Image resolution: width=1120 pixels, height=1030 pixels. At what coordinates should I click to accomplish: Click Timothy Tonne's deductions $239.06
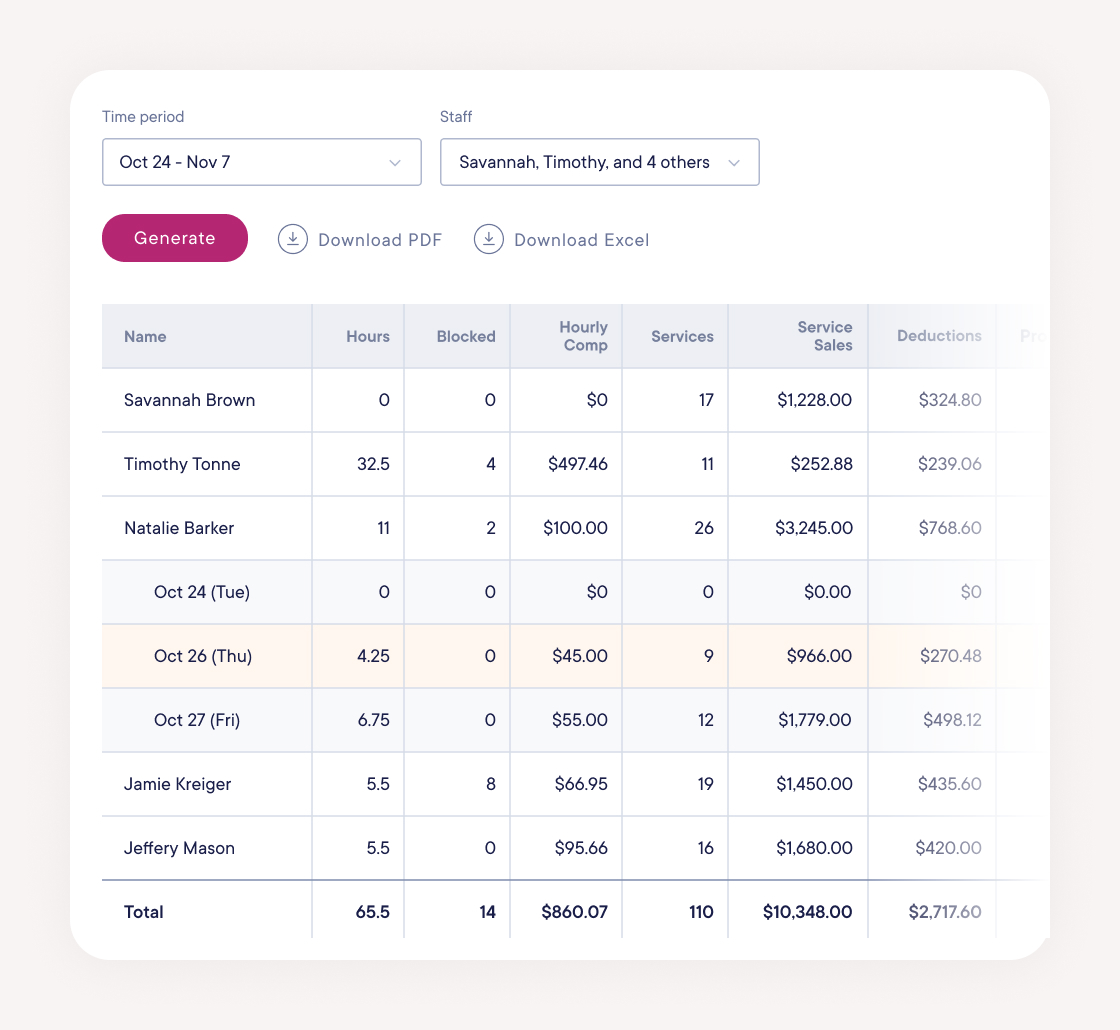tap(950, 464)
